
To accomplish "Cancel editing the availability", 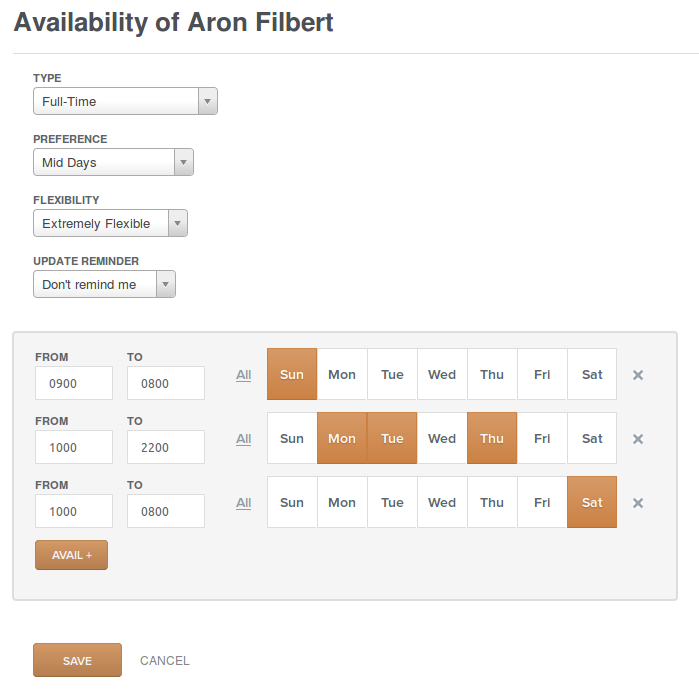I will coord(164,660).
